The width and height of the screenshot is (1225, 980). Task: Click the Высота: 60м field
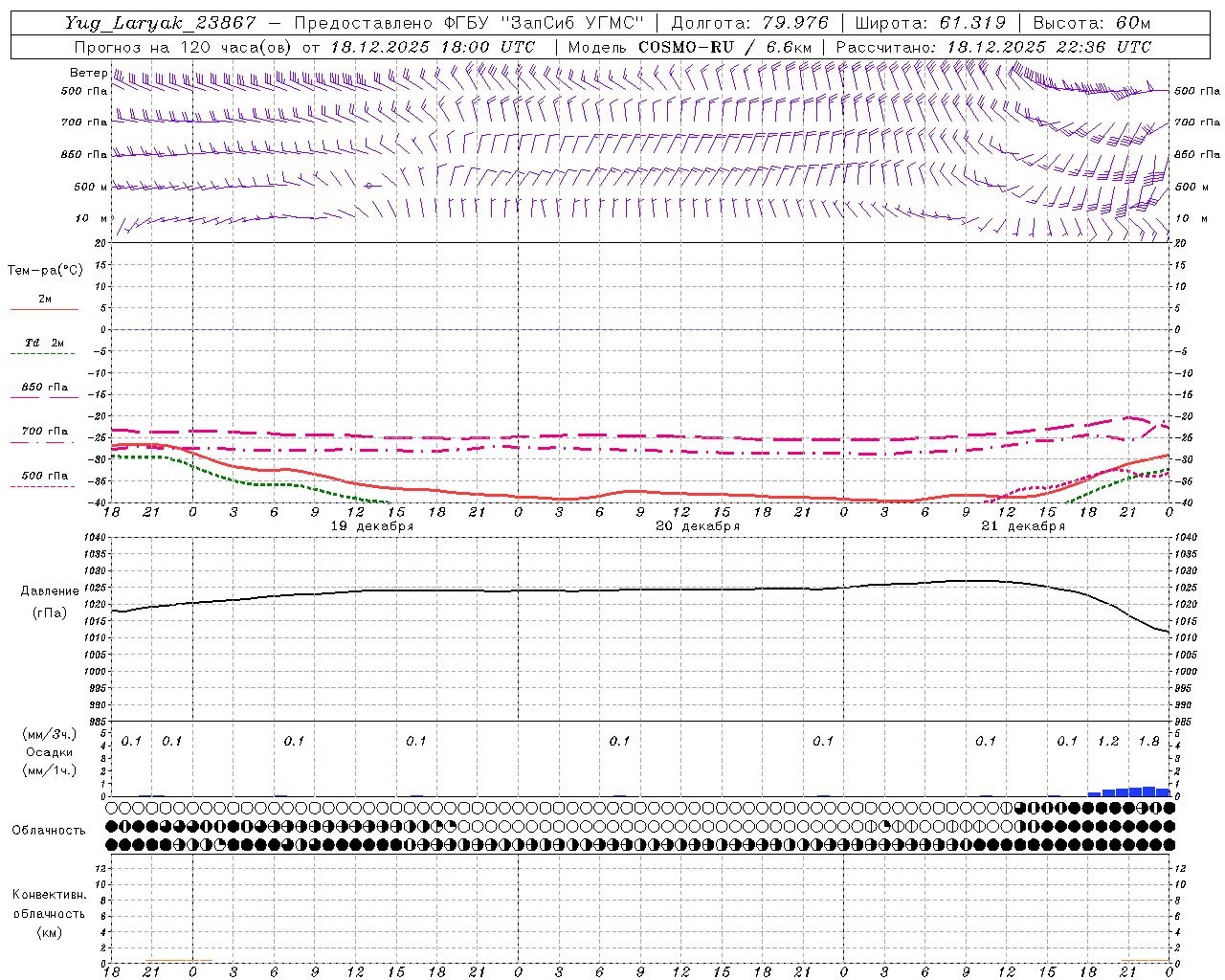click(1091, 23)
